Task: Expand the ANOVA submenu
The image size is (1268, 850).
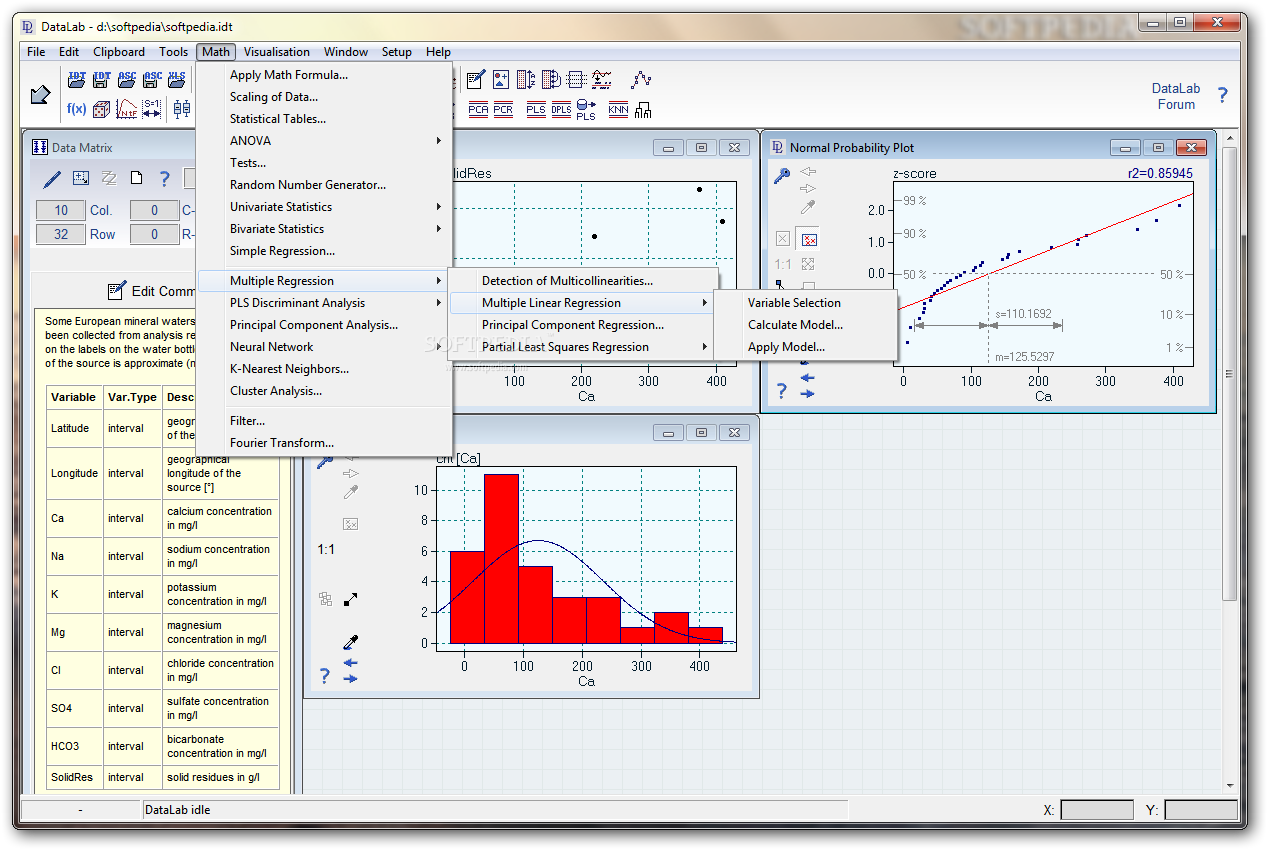Action: click(x=324, y=141)
